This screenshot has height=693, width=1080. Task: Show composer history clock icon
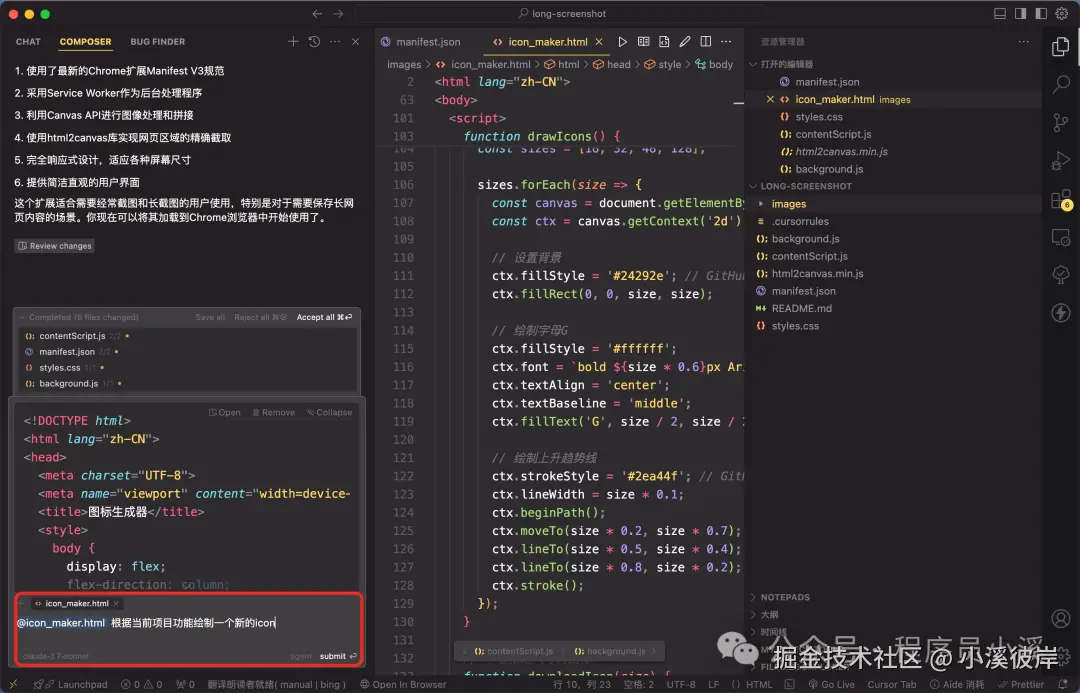pyautogui.click(x=314, y=42)
